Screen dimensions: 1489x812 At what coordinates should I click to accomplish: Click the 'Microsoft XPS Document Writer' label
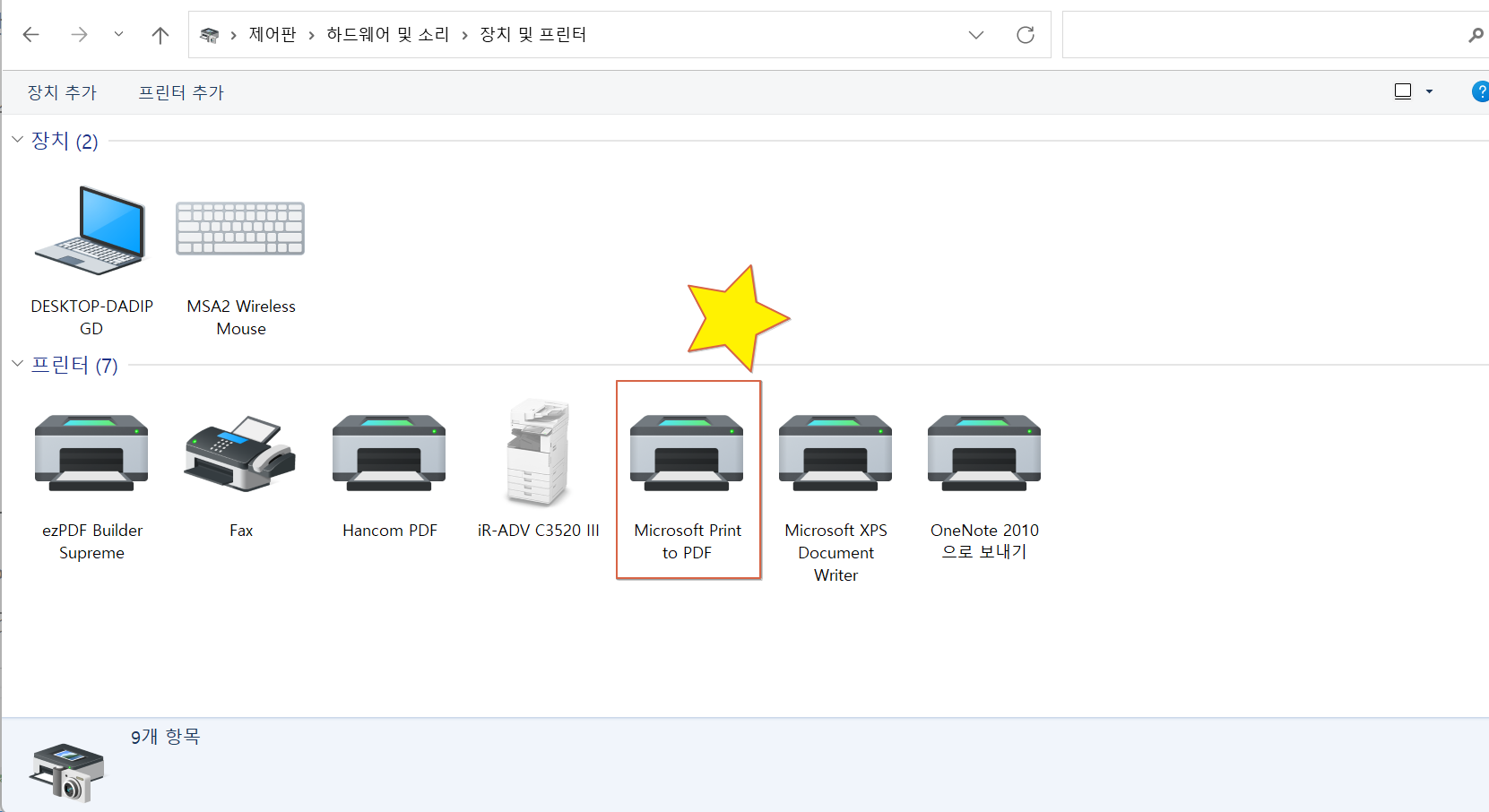coord(836,553)
